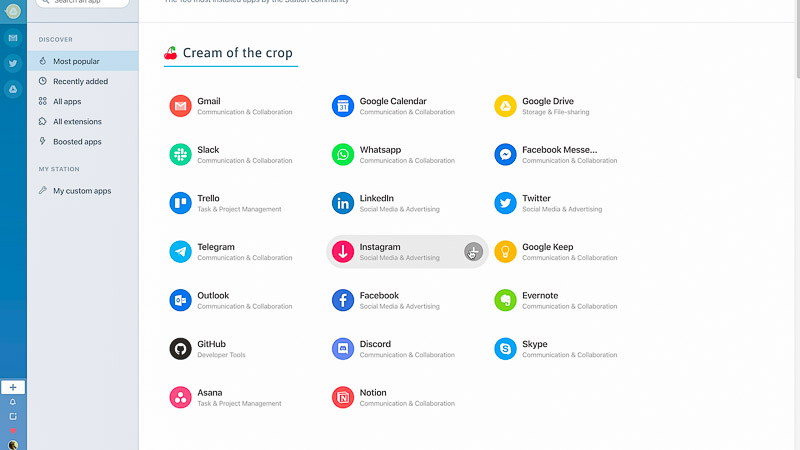Open My custom apps
Viewport: 800px width, 450px height.
point(83,191)
